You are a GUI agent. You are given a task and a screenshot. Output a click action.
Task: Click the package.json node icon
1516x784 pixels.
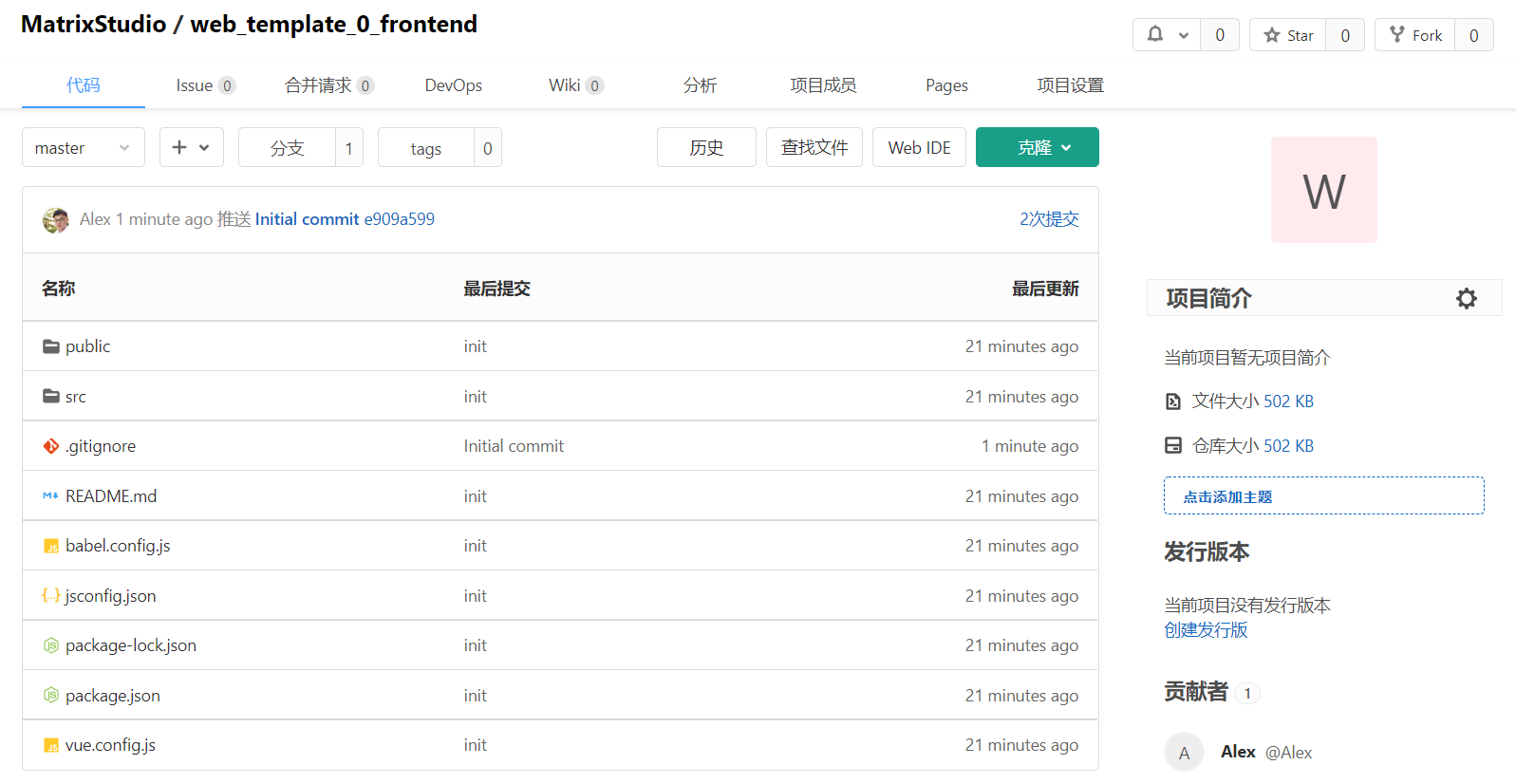coord(51,695)
